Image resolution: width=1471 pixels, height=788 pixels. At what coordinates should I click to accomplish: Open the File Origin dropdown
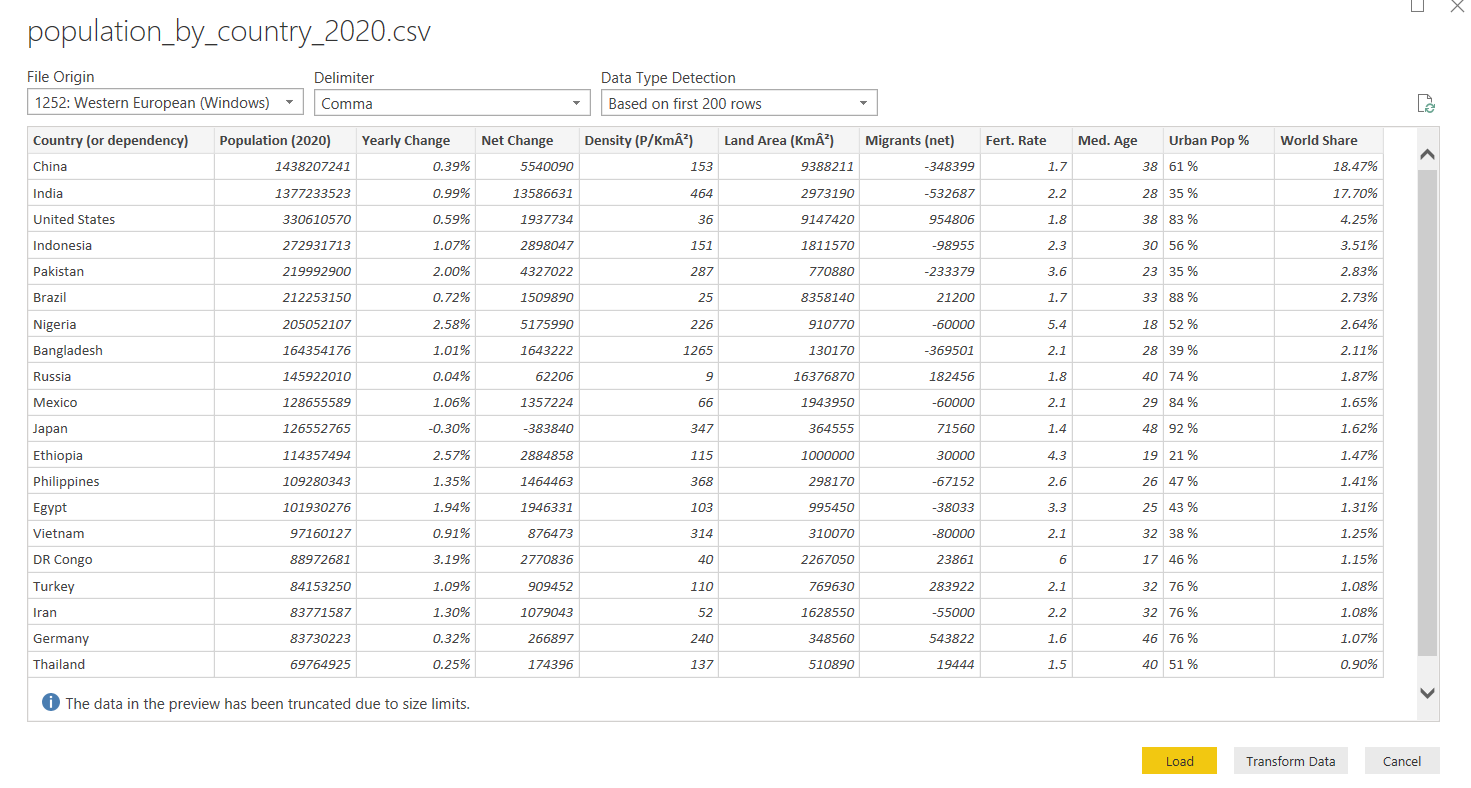pos(165,103)
